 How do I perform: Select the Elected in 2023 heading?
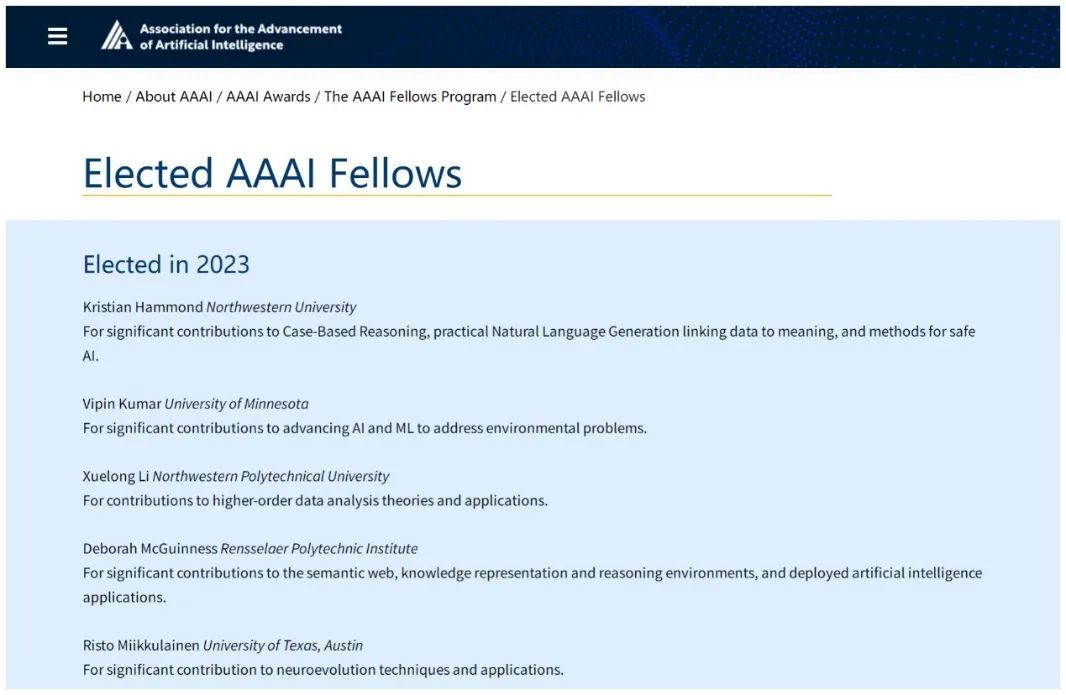coord(166,265)
